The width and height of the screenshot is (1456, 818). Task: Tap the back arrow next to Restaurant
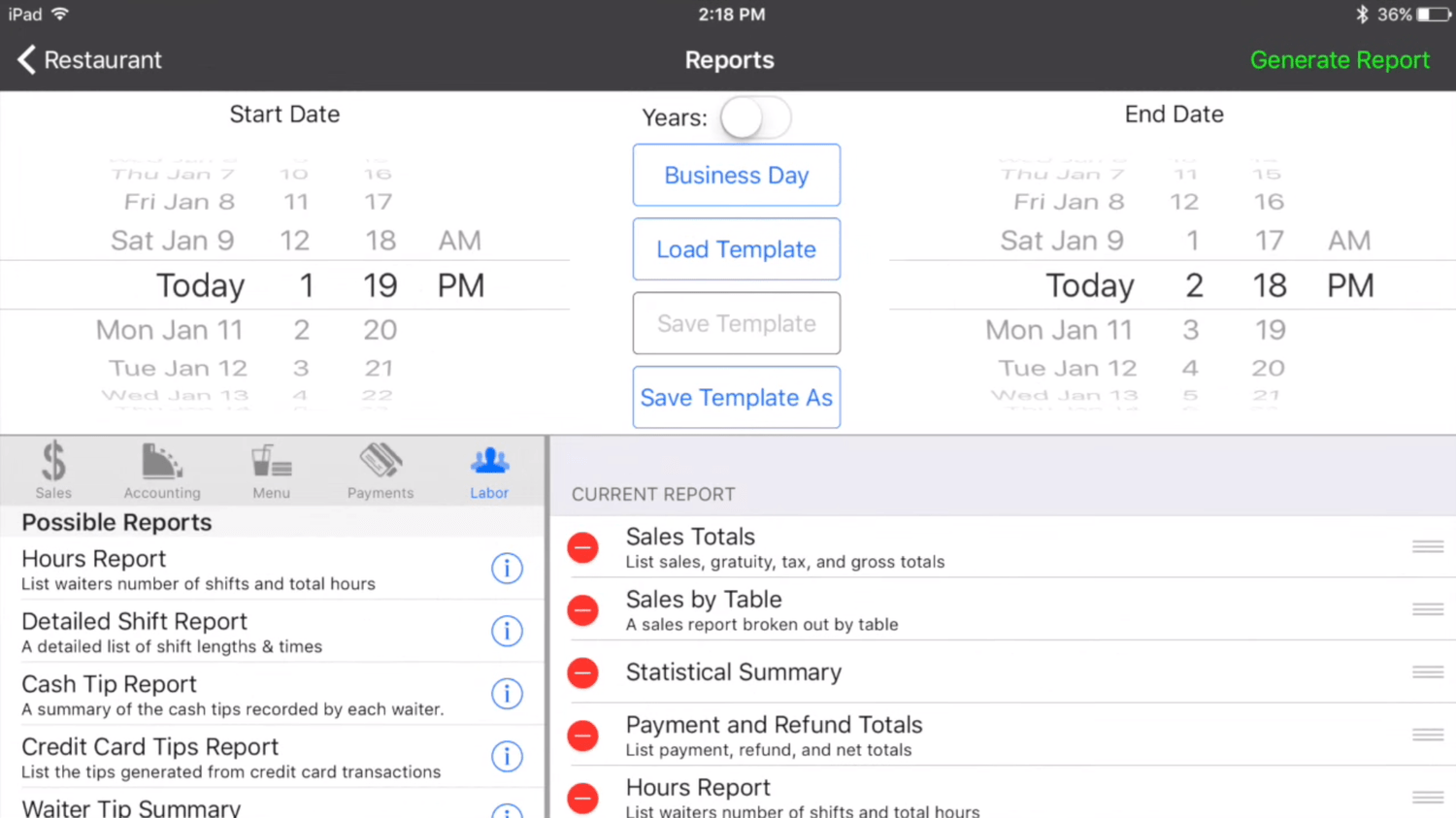tap(26, 59)
